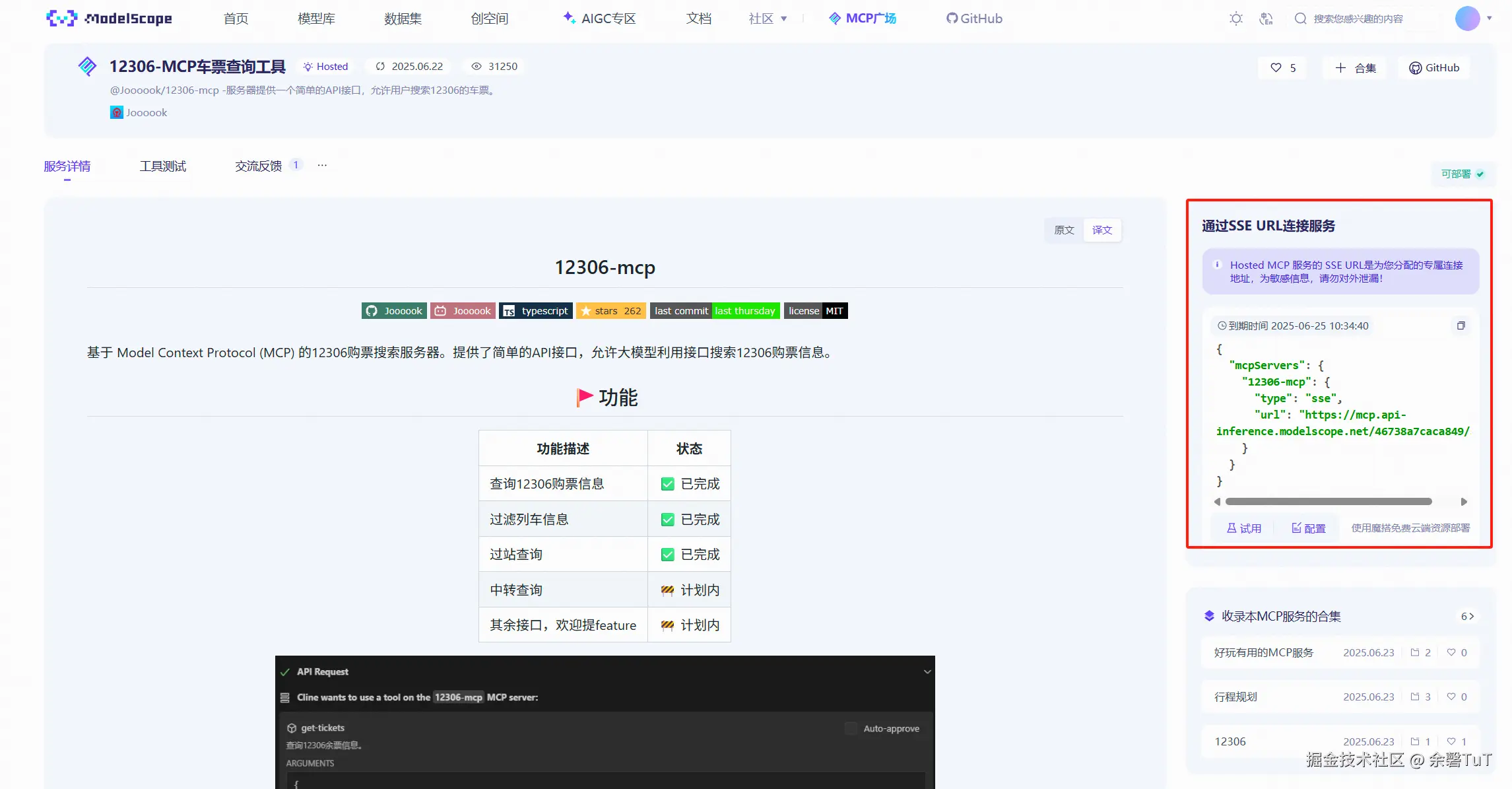Viewport: 1512px width, 789px height.
Task: Click the GitHub Jooook badge
Action: (x=394, y=311)
